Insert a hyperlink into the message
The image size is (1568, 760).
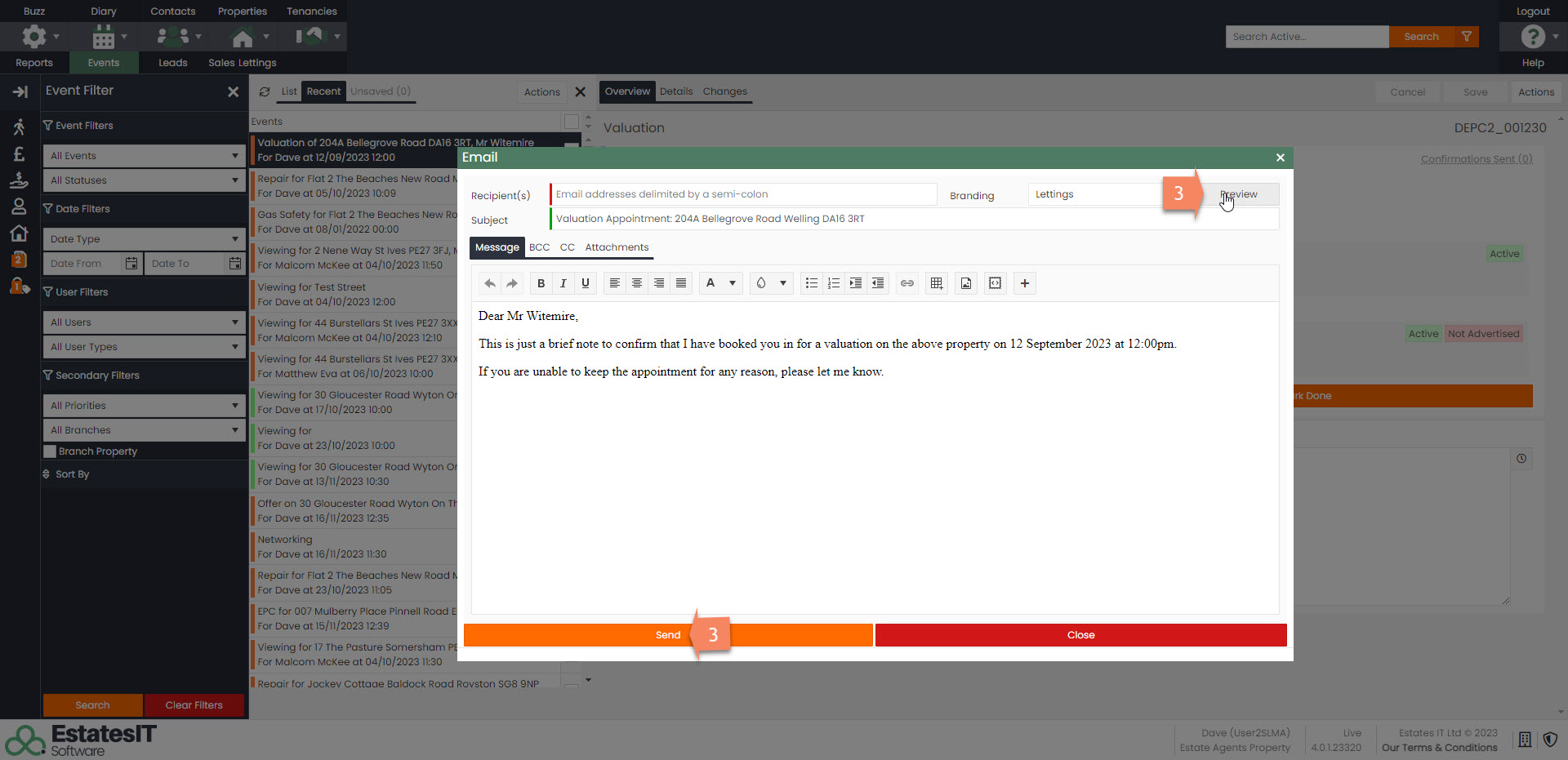coord(906,283)
